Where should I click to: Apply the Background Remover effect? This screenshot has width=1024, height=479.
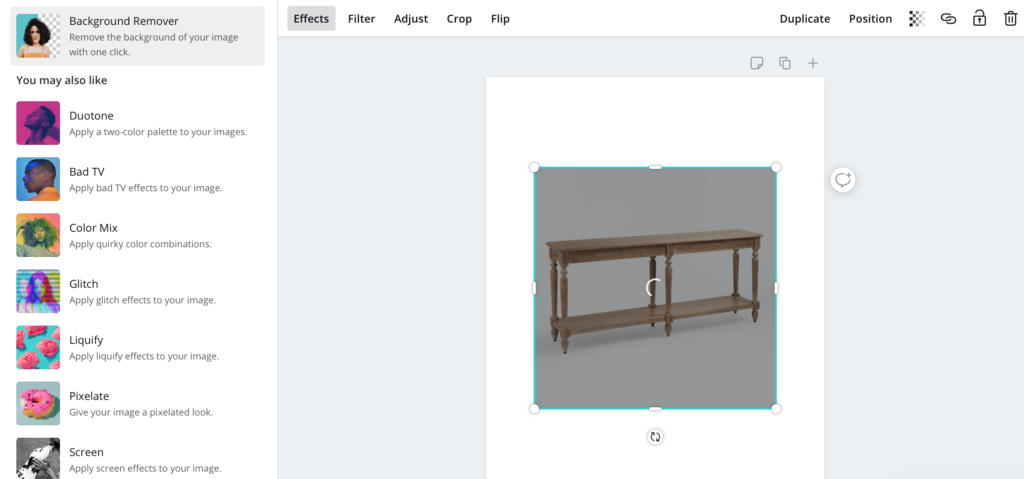[137, 36]
